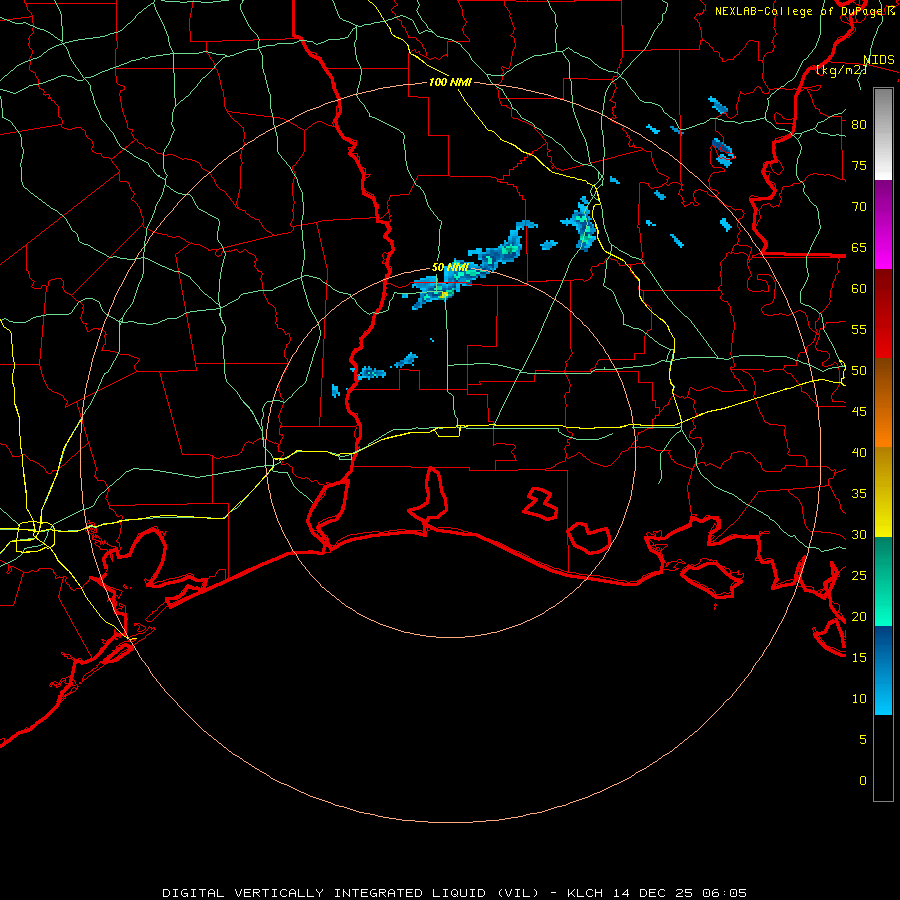Click the scale value 70

pos(859,207)
